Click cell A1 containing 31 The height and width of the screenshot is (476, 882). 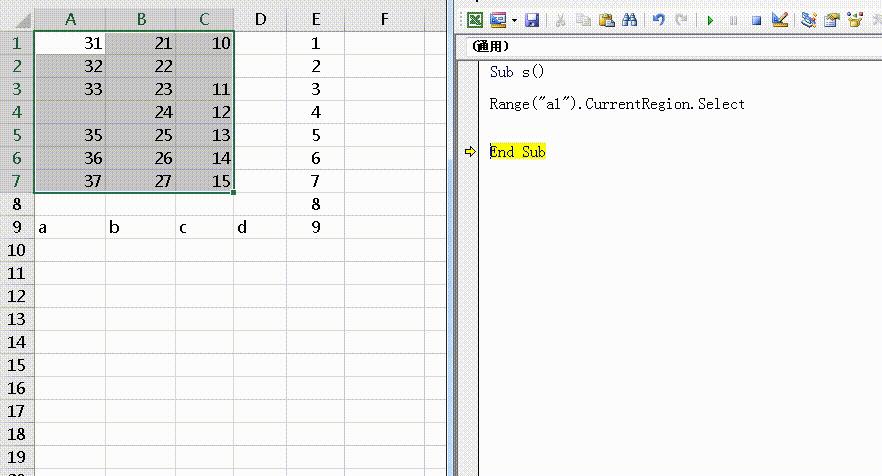[70, 43]
